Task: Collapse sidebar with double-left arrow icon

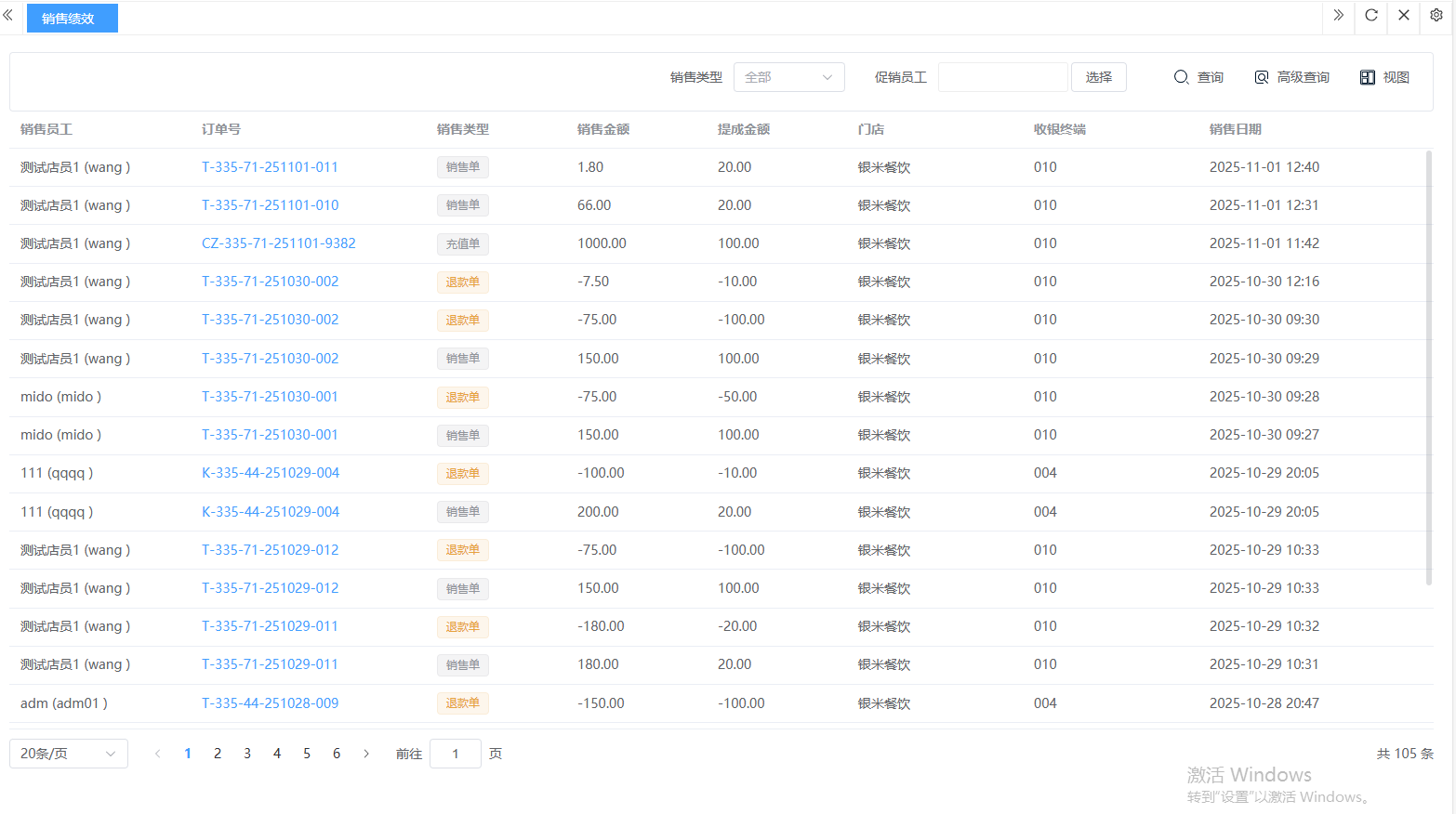Action: pyautogui.click(x=8, y=16)
